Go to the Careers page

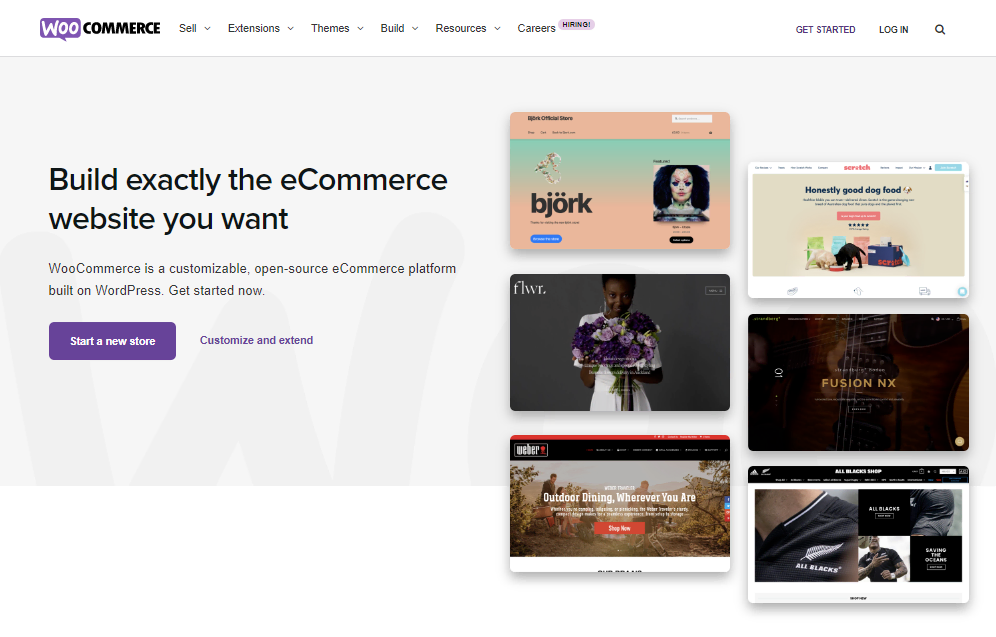[x=536, y=28]
